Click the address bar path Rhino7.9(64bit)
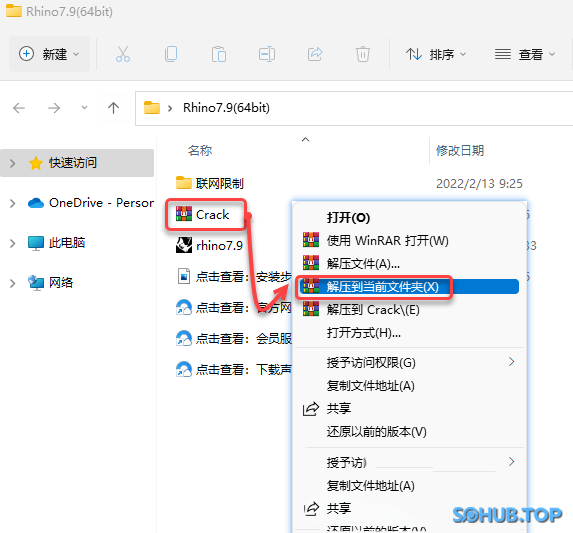The height and width of the screenshot is (533, 573). (x=226, y=108)
